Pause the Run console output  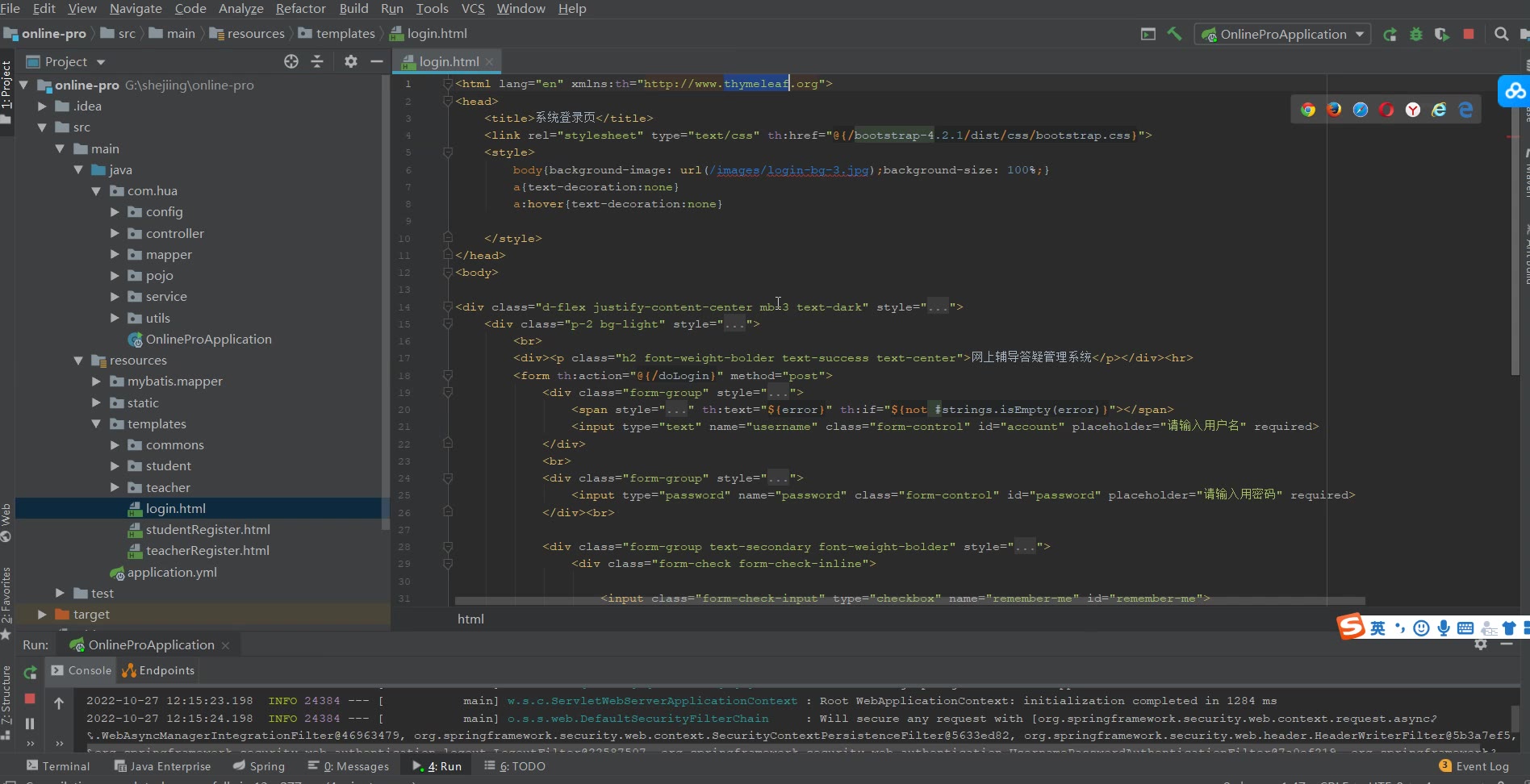point(30,724)
